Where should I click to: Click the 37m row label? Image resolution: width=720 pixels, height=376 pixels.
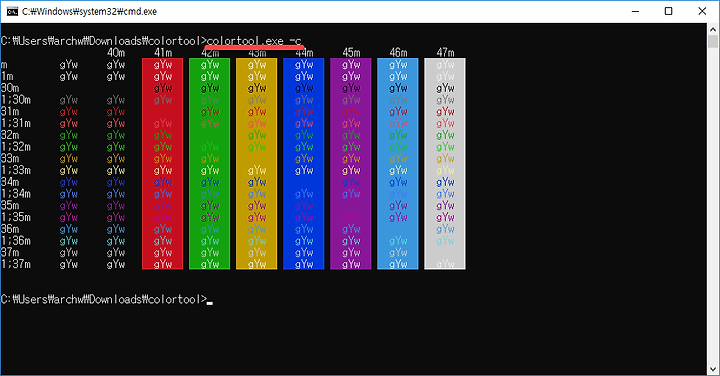[x=10, y=252]
